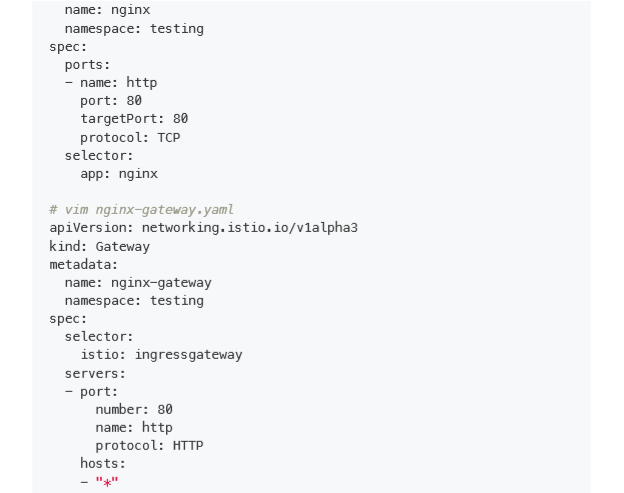
Task: Click the first 'namespace: testing' line
Action: pyautogui.click(x=134, y=29)
